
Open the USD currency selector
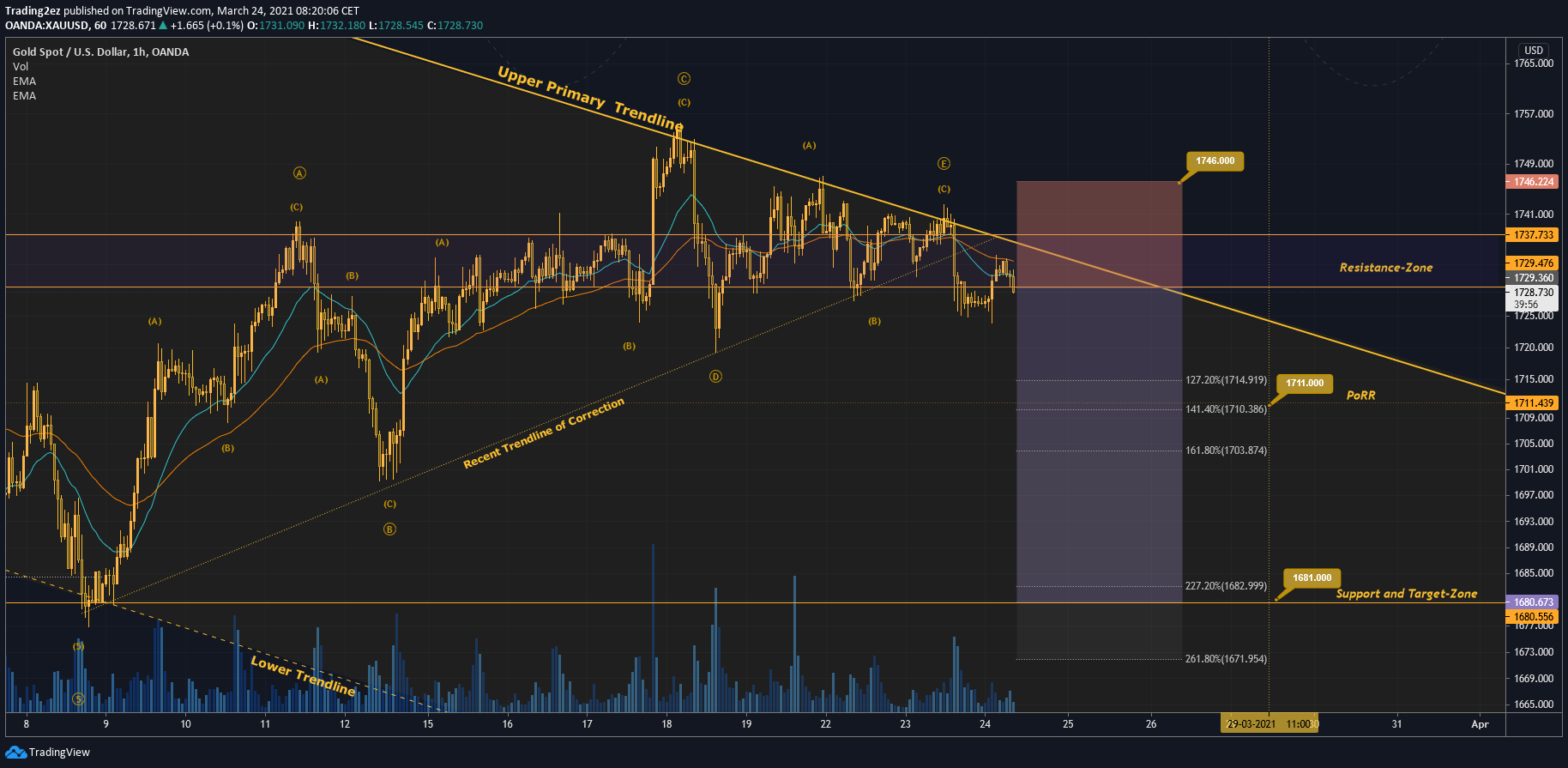[1534, 51]
